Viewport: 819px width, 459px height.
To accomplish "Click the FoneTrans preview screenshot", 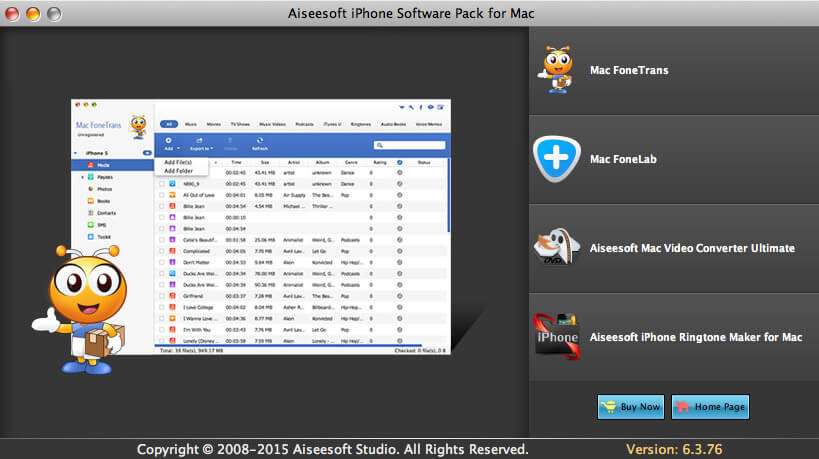I will click(x=261, y=227).
